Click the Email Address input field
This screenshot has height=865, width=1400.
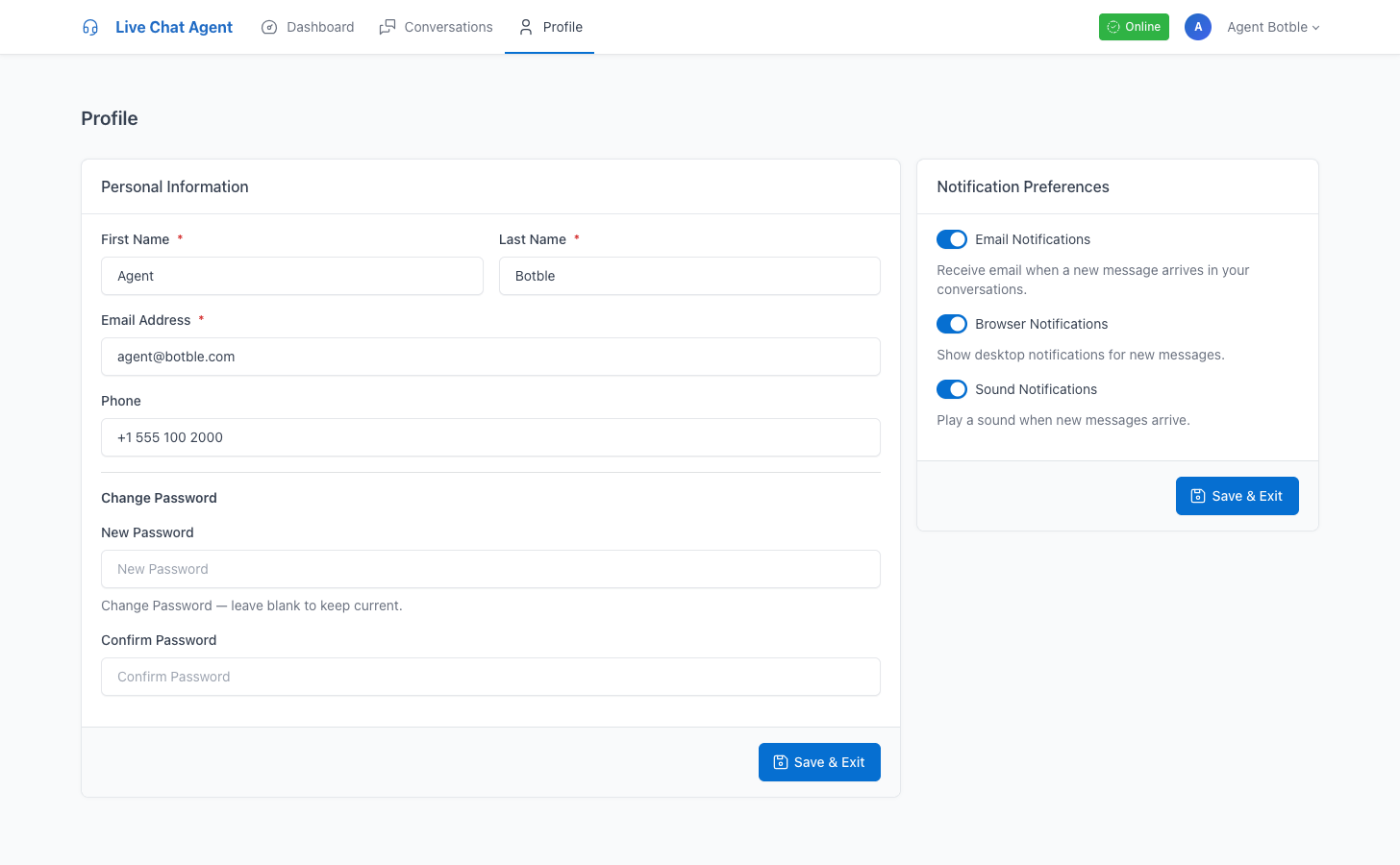pyautogui.click(x=490, y=357)
